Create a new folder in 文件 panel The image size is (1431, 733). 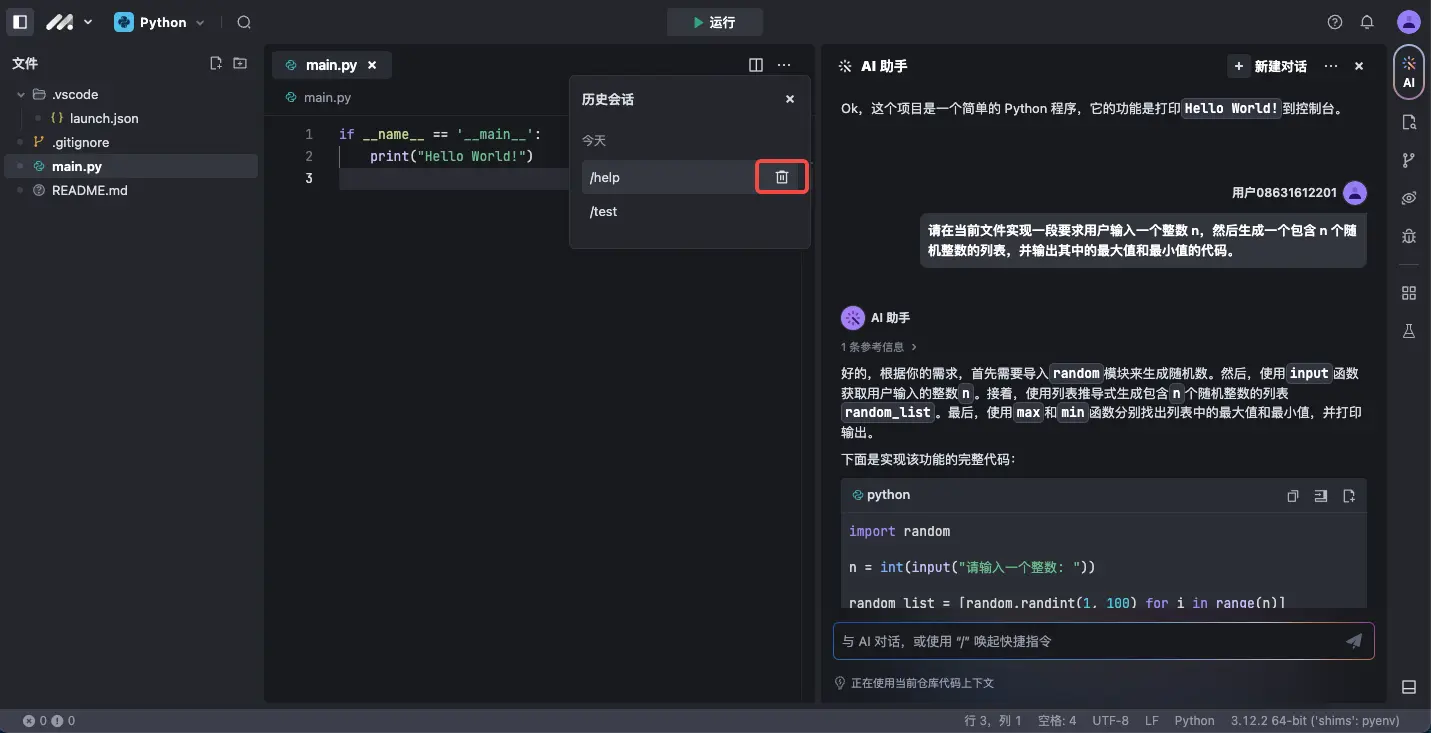(x=240, y=64)
